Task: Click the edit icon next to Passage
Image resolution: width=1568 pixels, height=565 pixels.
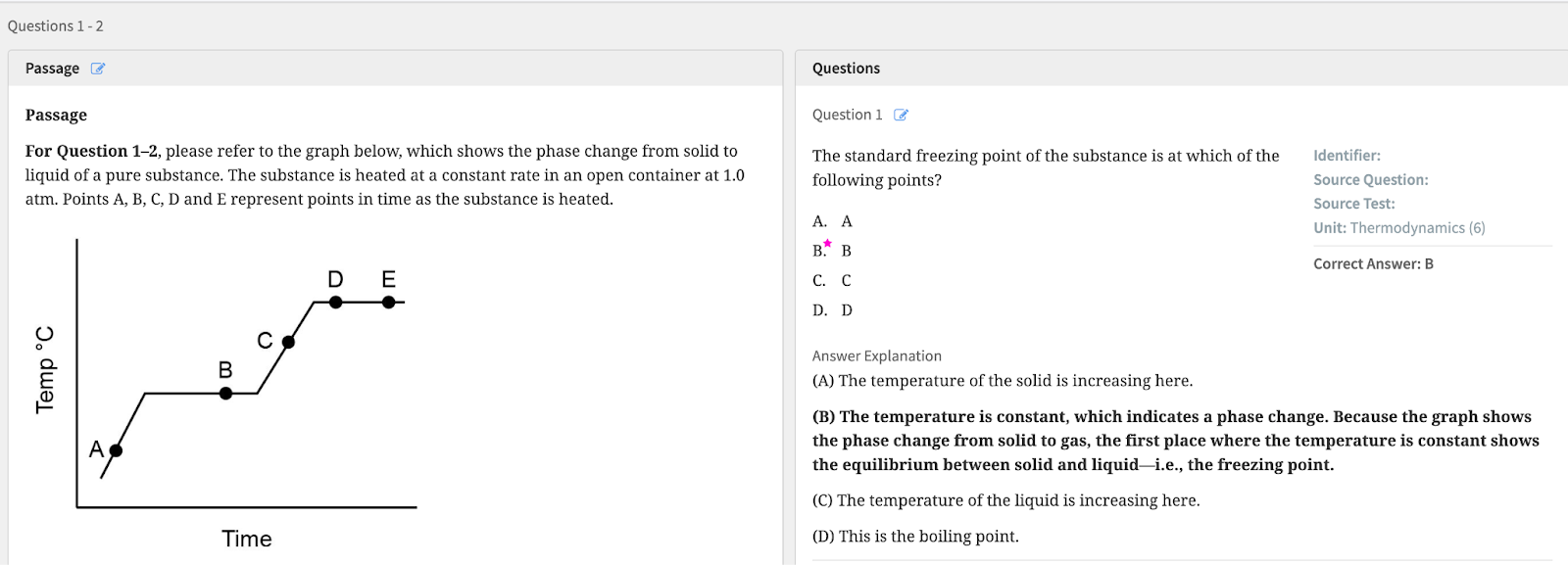Action: coord(98,69)
